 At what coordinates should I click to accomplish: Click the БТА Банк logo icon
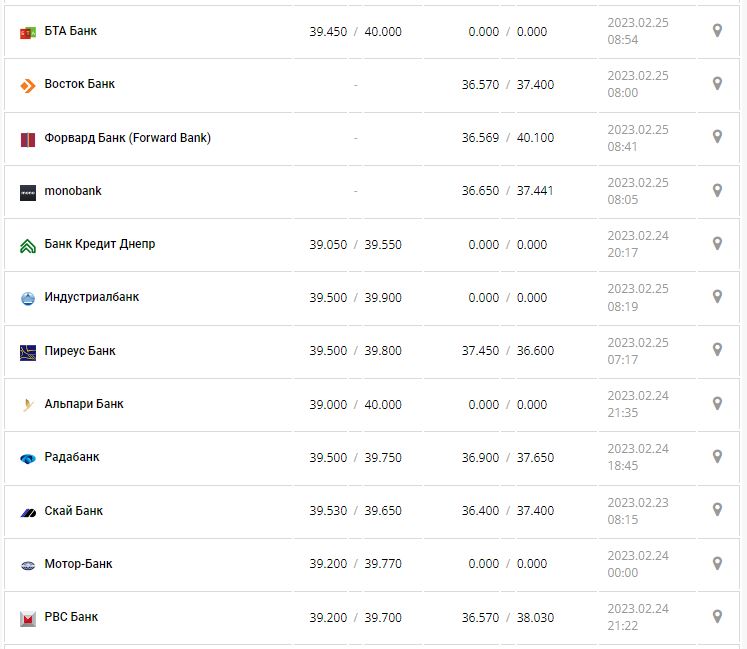click(28, 32)
